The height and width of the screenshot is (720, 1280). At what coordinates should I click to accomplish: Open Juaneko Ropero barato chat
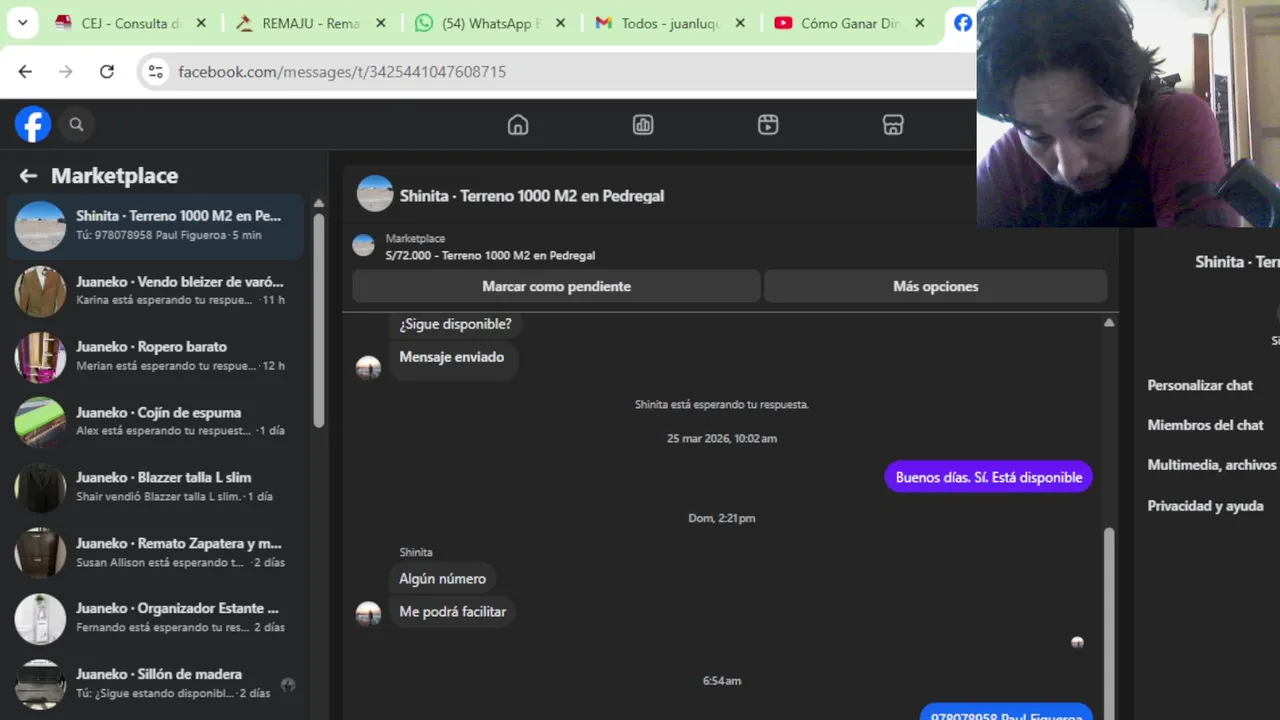pos(155,357)
